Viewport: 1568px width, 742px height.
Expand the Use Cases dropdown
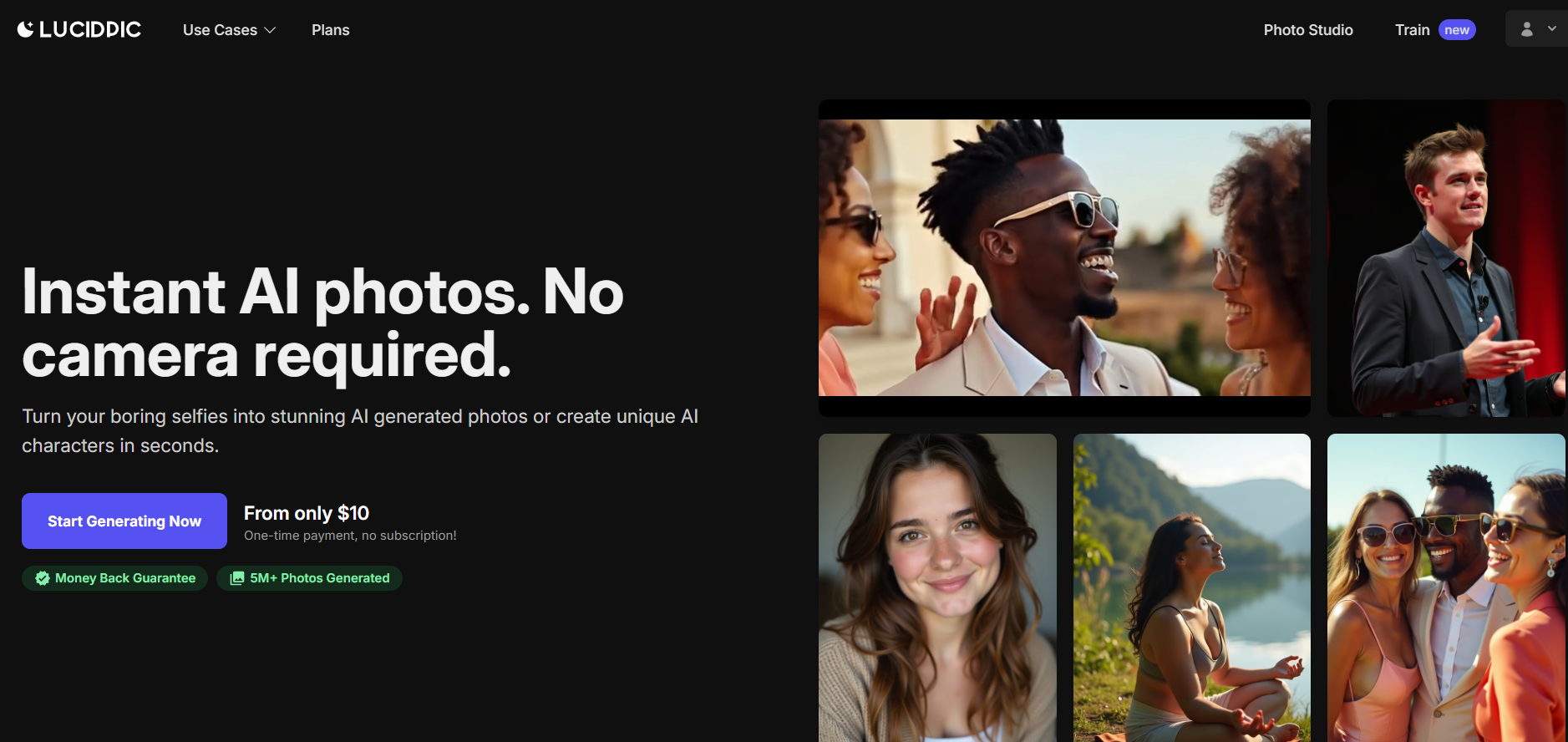[x=229, y=30]
